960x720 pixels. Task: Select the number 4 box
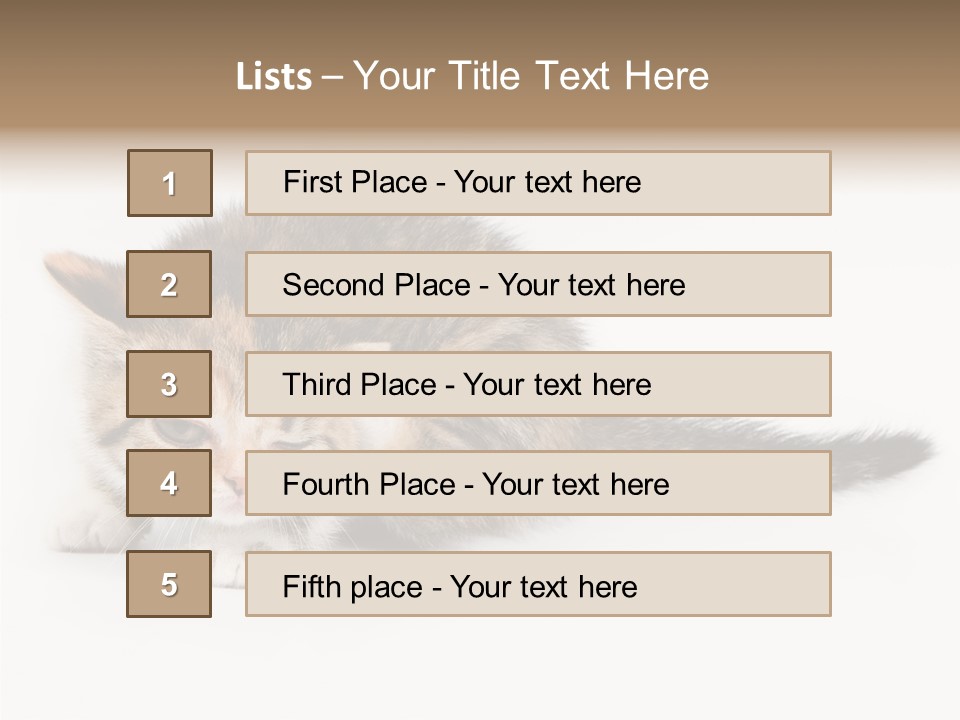[x=169, y=484]
